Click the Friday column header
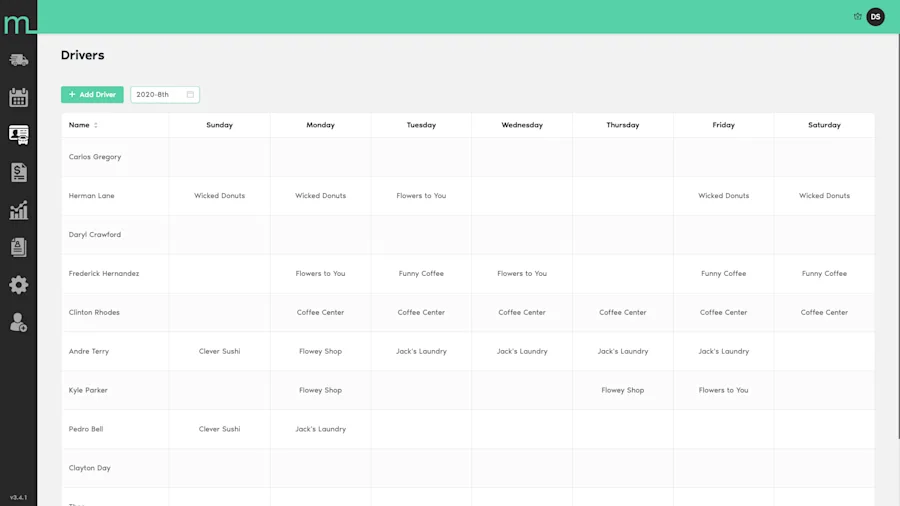This screenshot has height=506, width=900. [x=723, y=125]
